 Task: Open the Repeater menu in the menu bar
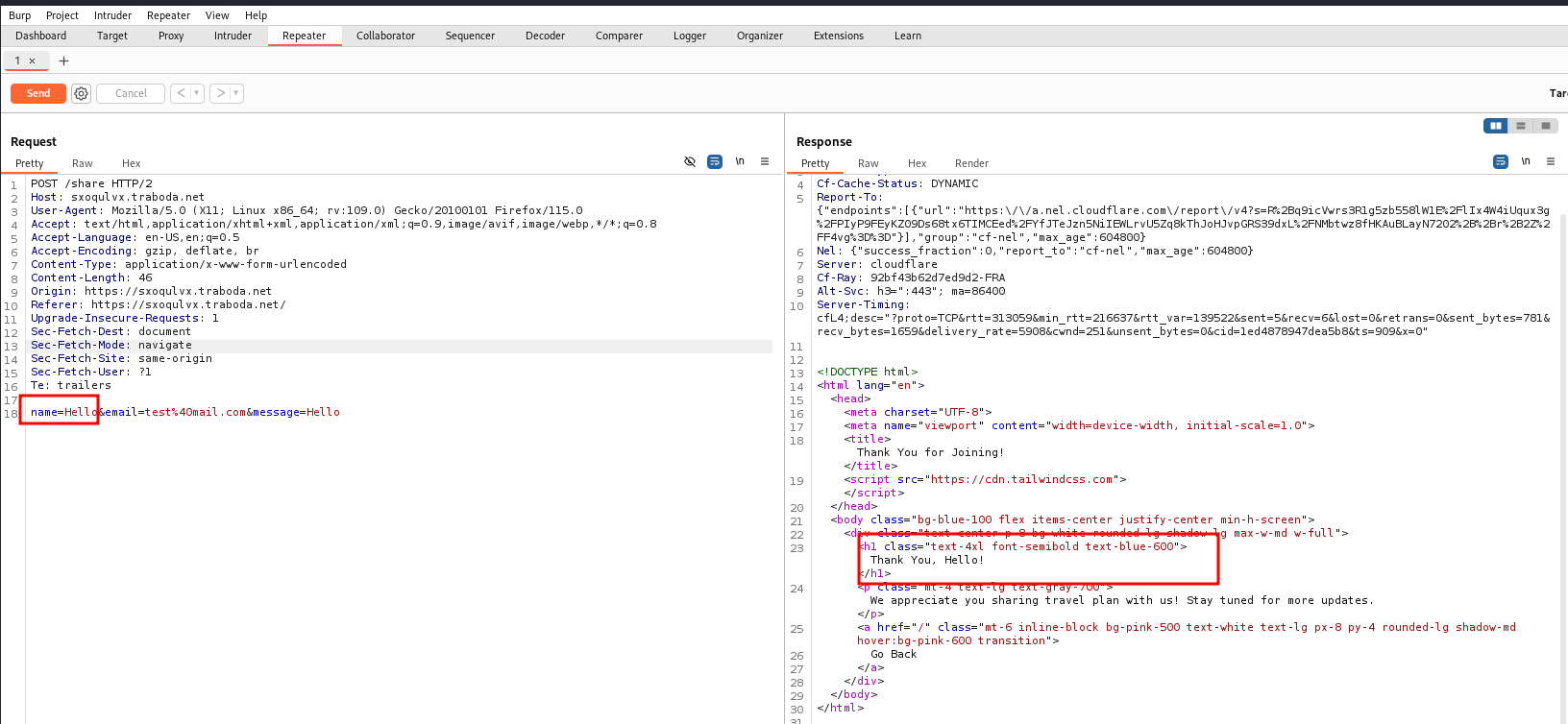(168, 15)
